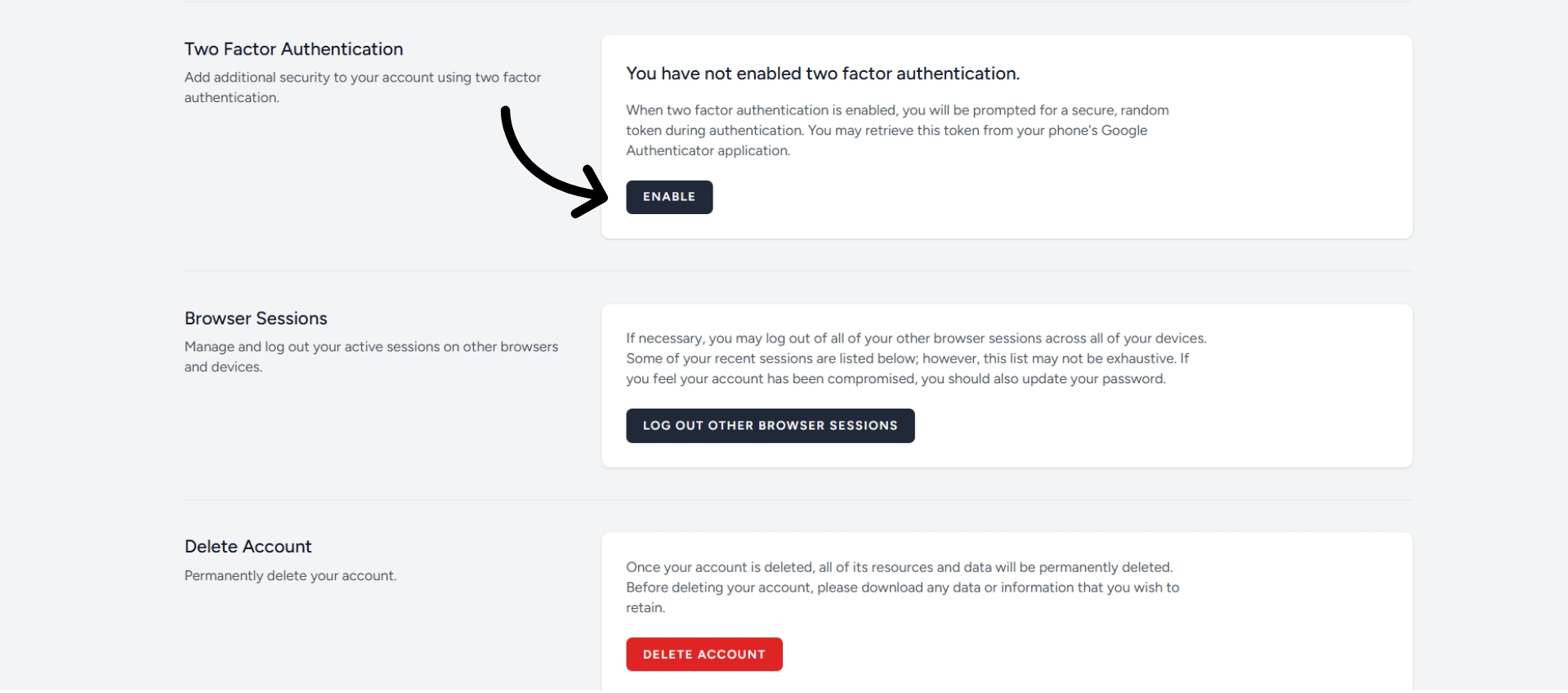Click the red DELETE ACCOUNT button

coord(704,654)
